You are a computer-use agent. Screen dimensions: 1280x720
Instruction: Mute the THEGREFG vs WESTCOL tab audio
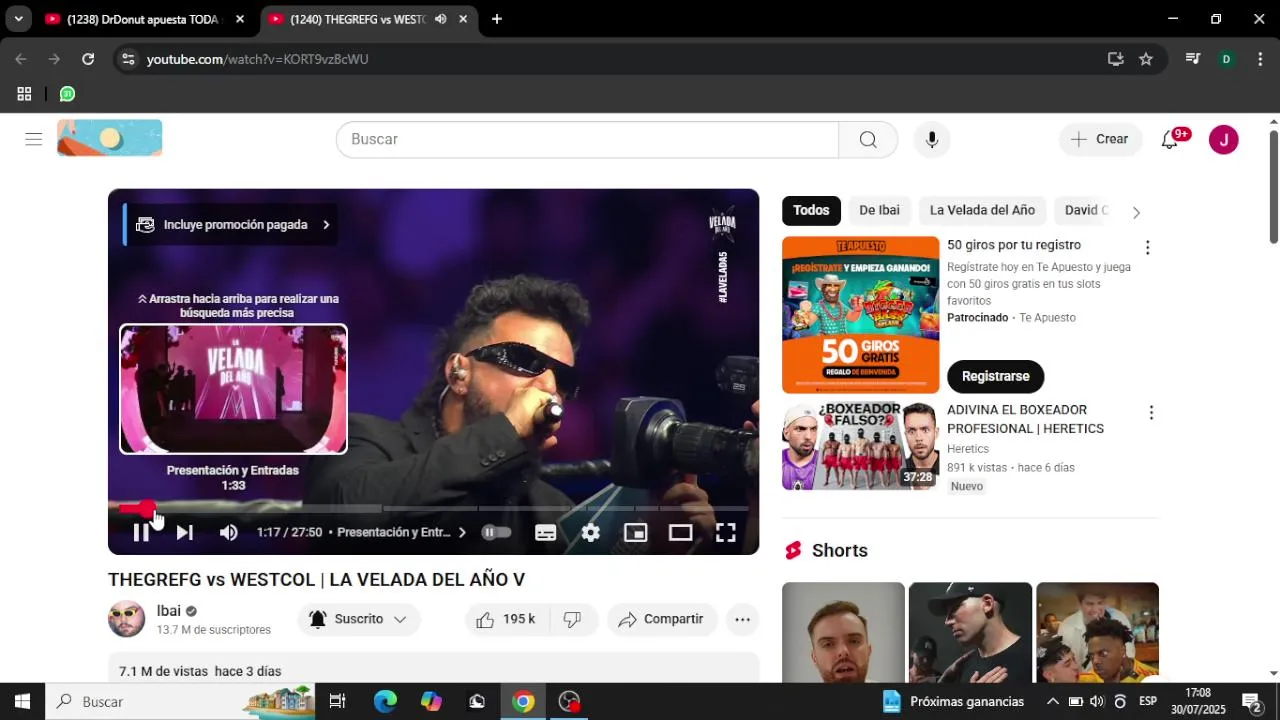(440, 19)
